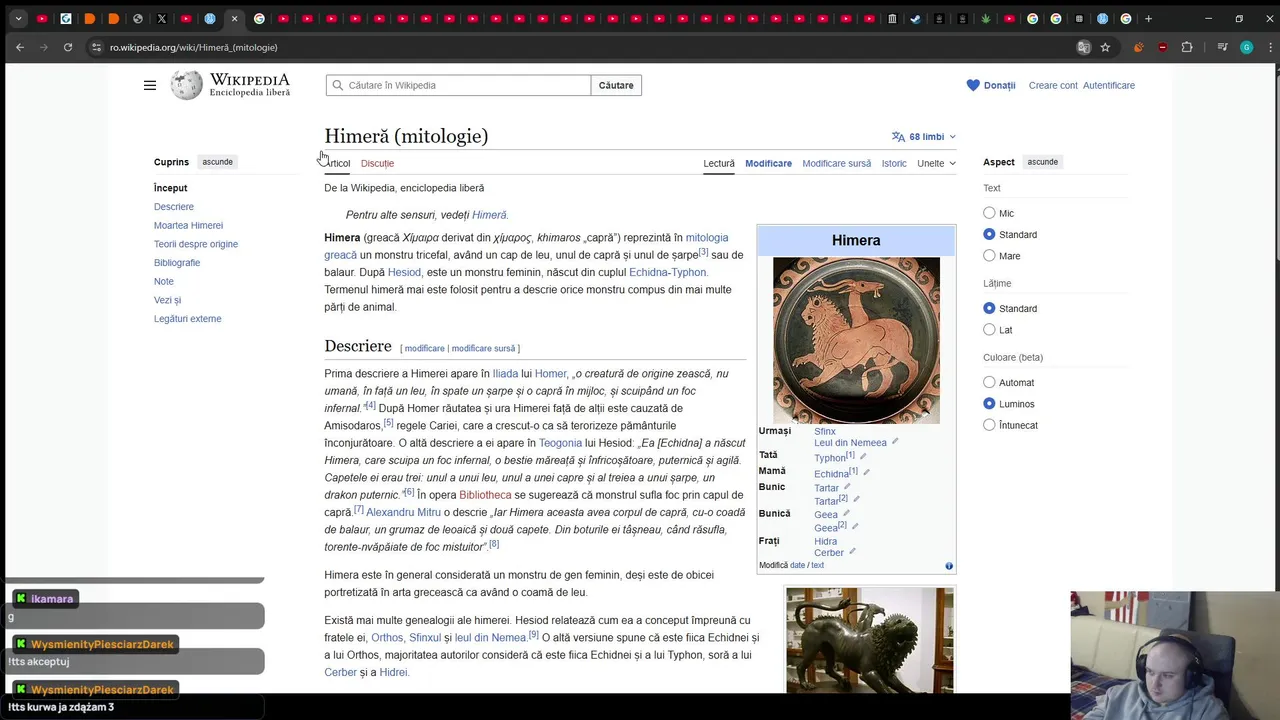The height and width of the screenshot is (720, 1280).
Task: Click the browser address bar URL
Action: point(194,47)
